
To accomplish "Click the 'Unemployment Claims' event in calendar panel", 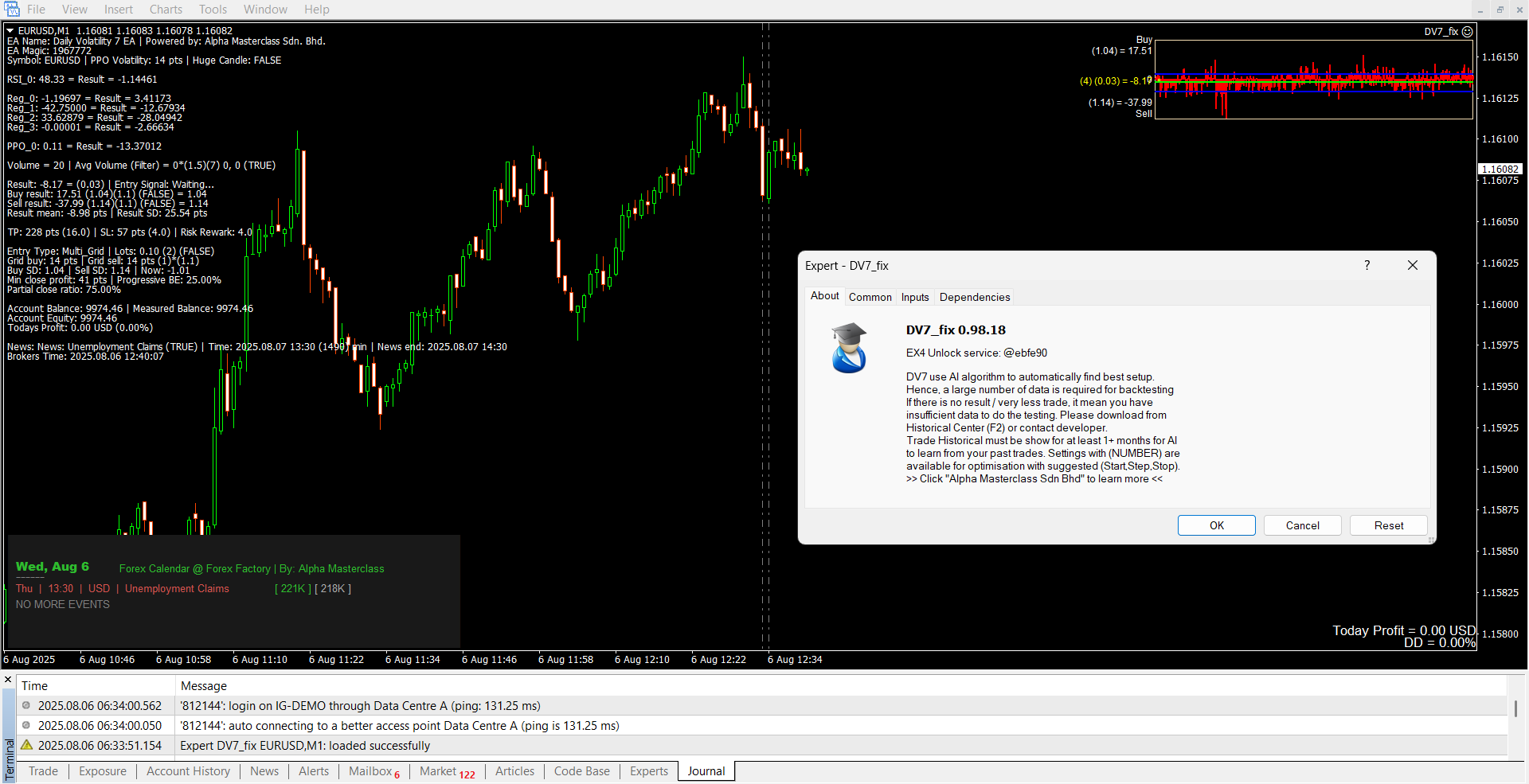I will pos(177,588).
